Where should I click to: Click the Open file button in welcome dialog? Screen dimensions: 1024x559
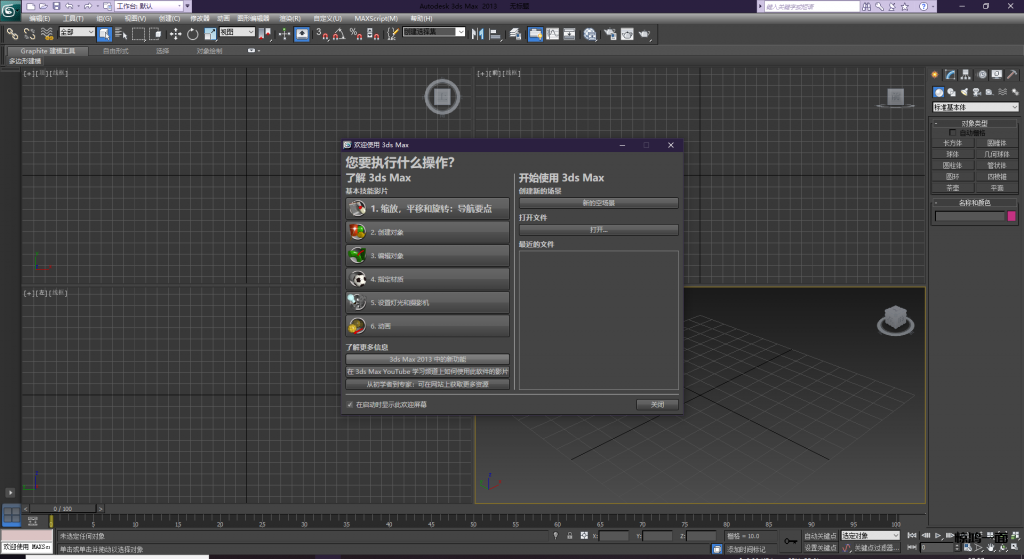click(x=598, y=230)
